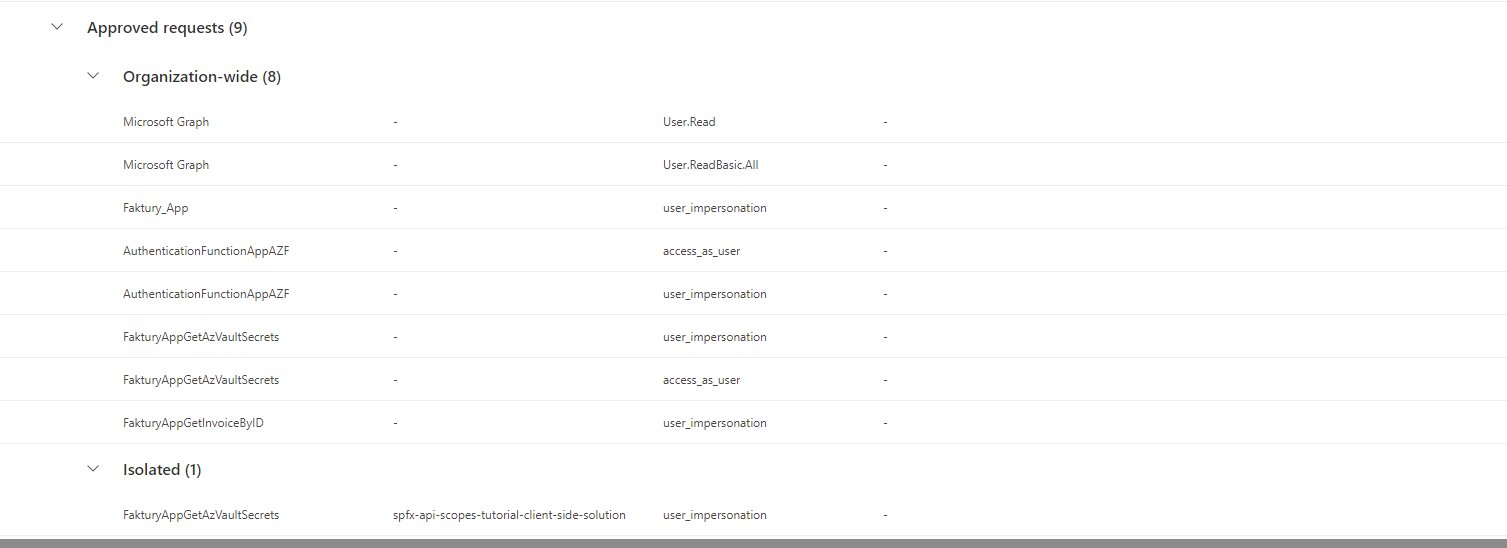Click user_impersonation in the Faktury_App row

click(x=714, y=208)
